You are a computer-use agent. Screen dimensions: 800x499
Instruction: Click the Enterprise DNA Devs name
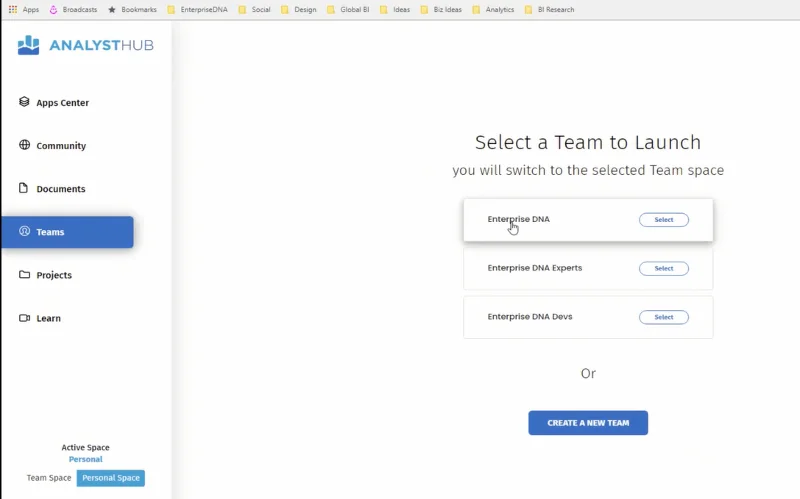[x=530, y=316]
